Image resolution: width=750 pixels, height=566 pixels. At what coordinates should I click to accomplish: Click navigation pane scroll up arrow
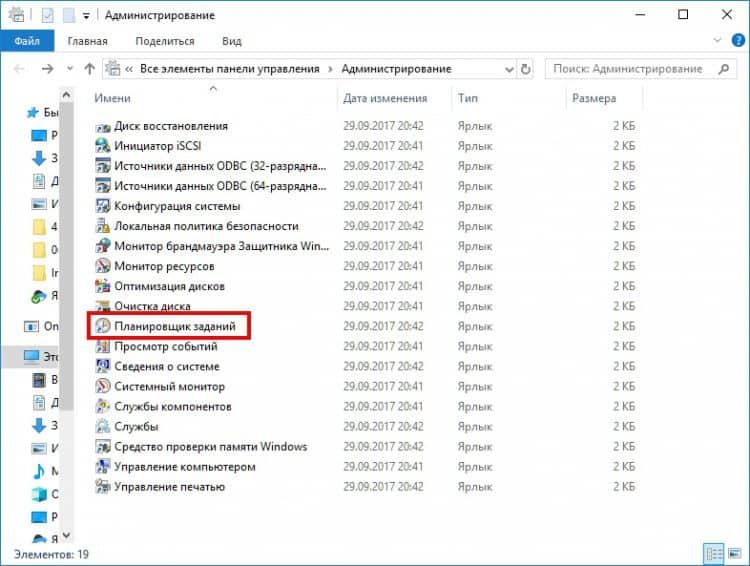click(x=66, y=95)
